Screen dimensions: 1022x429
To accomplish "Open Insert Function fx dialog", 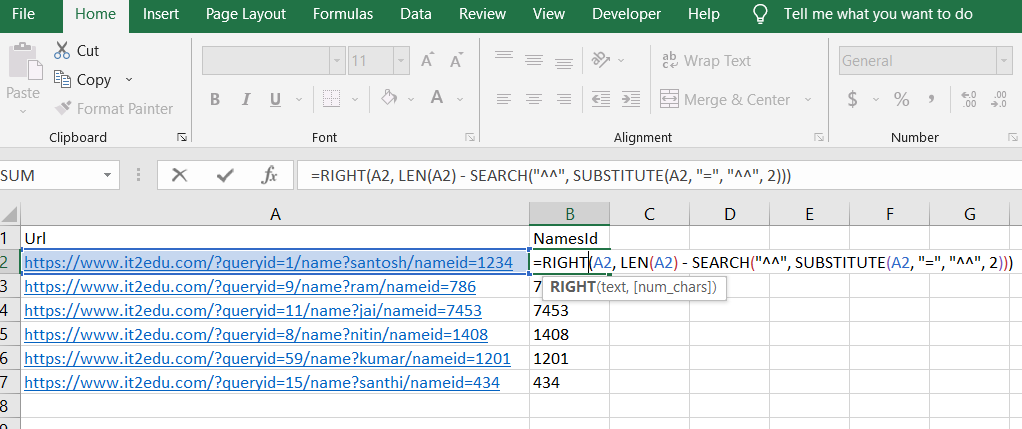I will 269,175.
